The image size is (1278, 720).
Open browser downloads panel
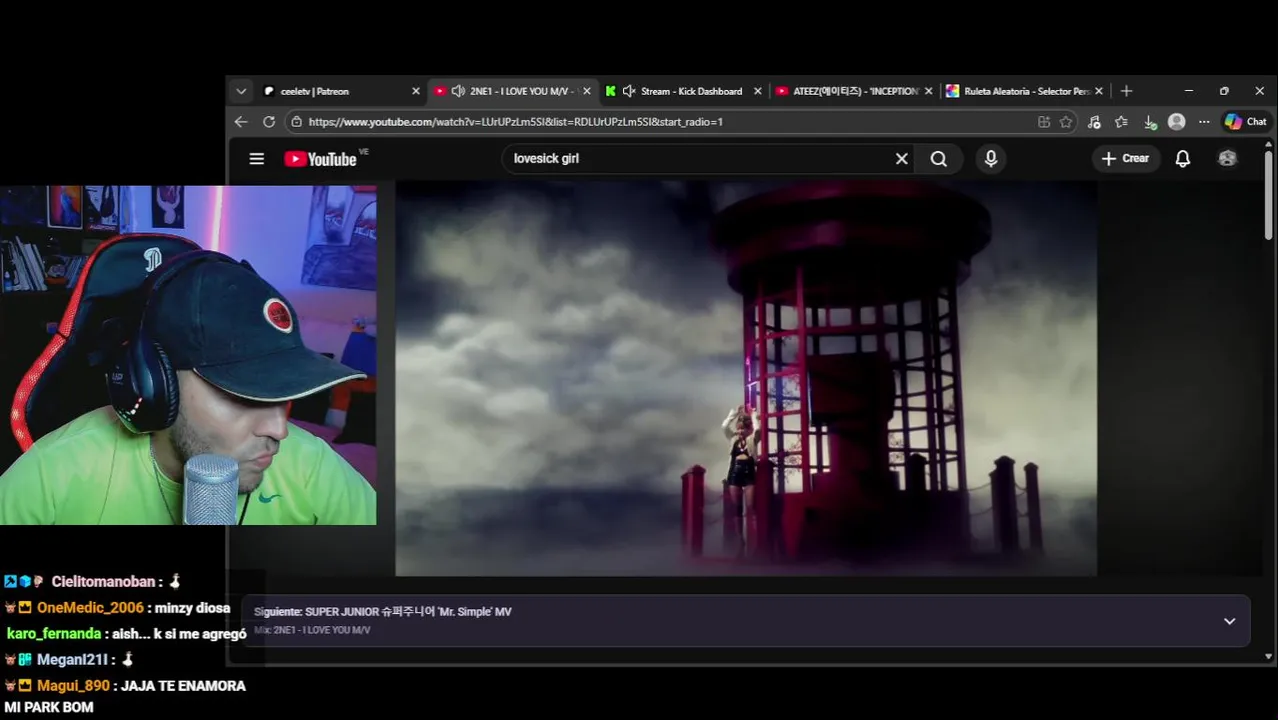1150,122
